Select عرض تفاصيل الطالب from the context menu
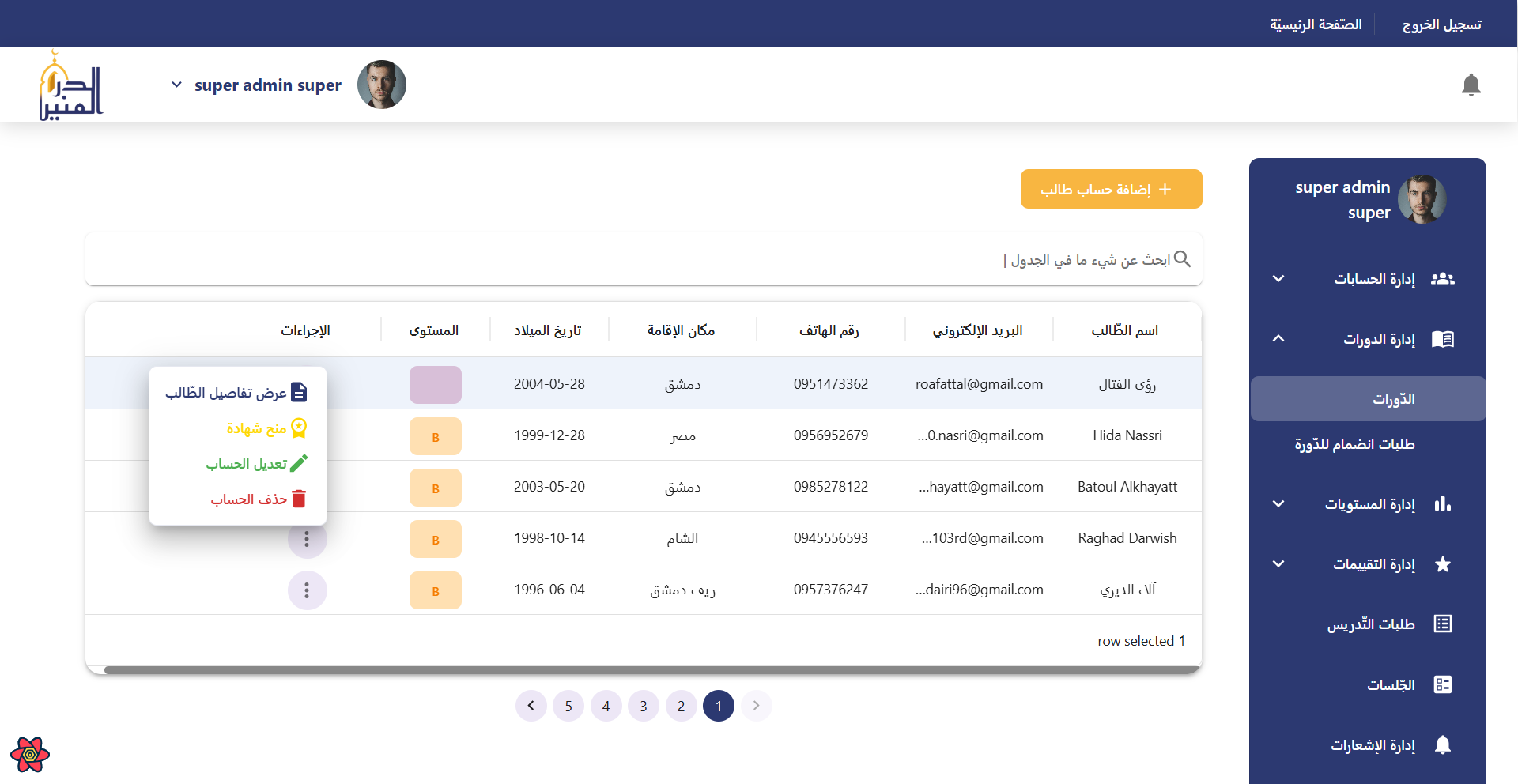The height and width of the screenshot is (784, 1518). pos(236,393)
